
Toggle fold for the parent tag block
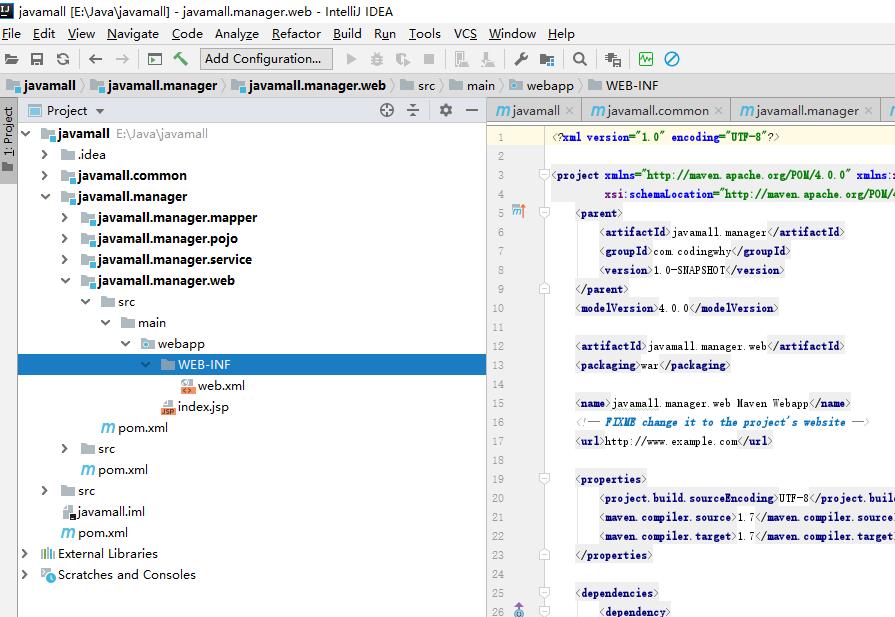coord(544,213)
